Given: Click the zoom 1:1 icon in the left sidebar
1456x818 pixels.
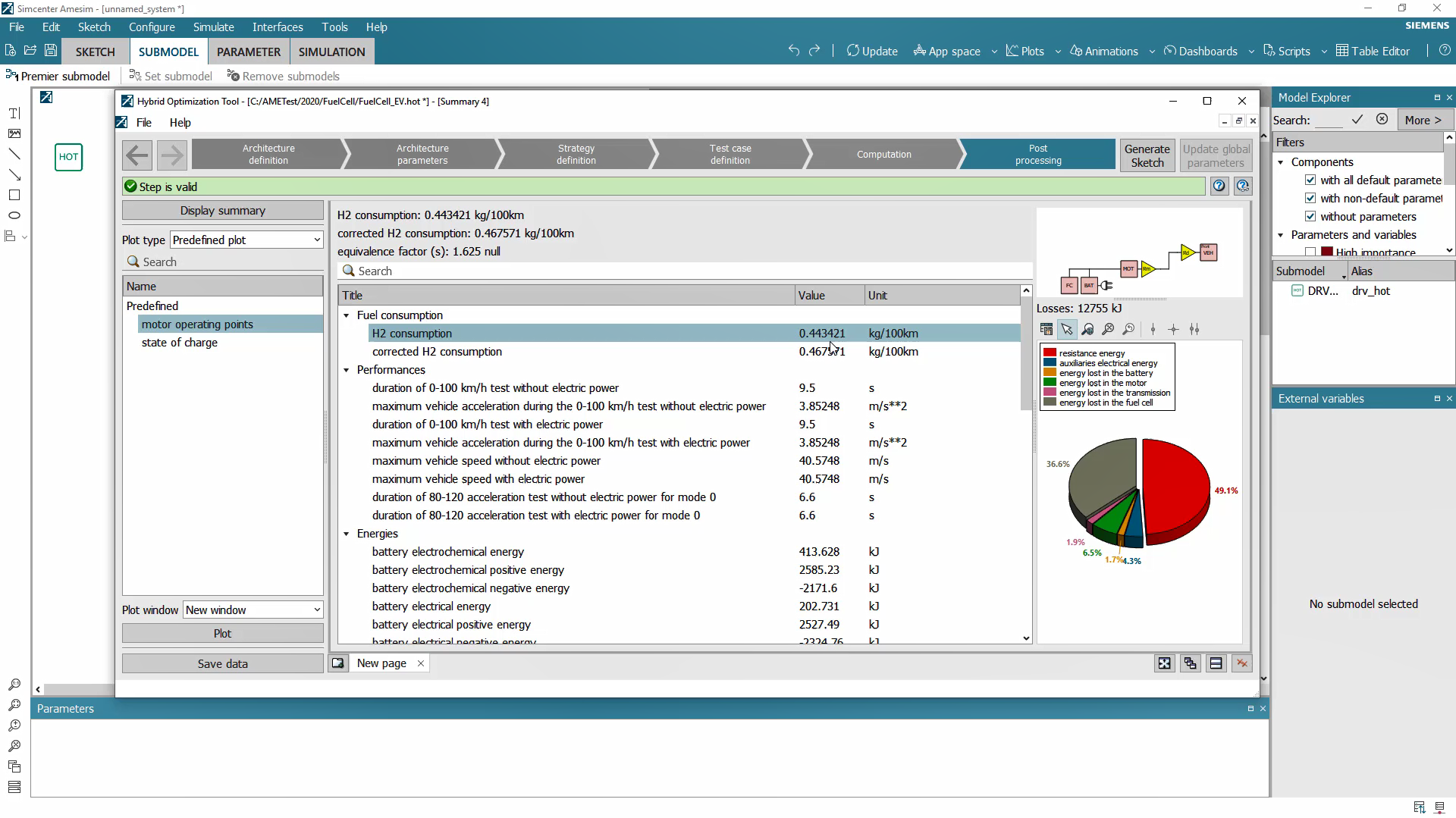Looking at the screenshot, I should (14, 685).
